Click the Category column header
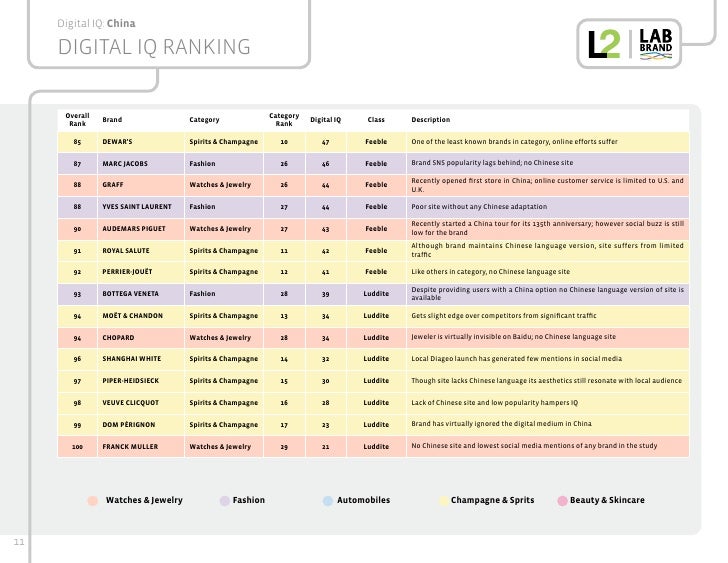Image resolution: width=728 pixels, height=563 pixels. point(204,120)
